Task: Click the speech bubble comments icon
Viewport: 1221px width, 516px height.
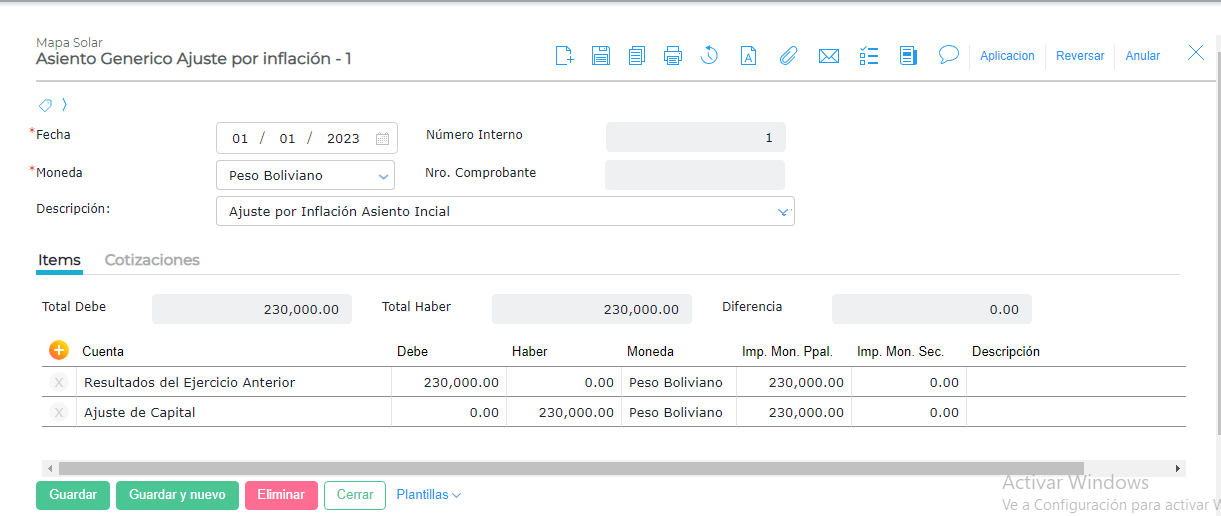Action: pyautogui.click(x=948, y=55)
